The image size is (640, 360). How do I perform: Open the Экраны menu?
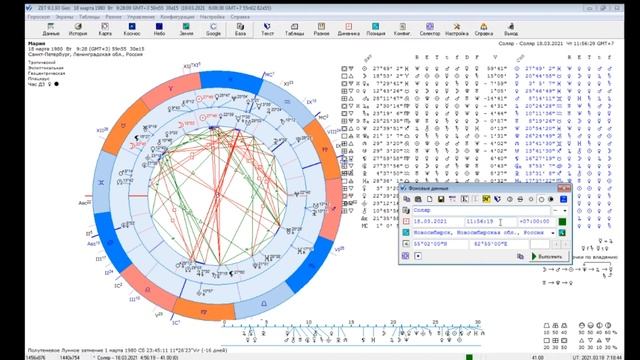point(64,17)
